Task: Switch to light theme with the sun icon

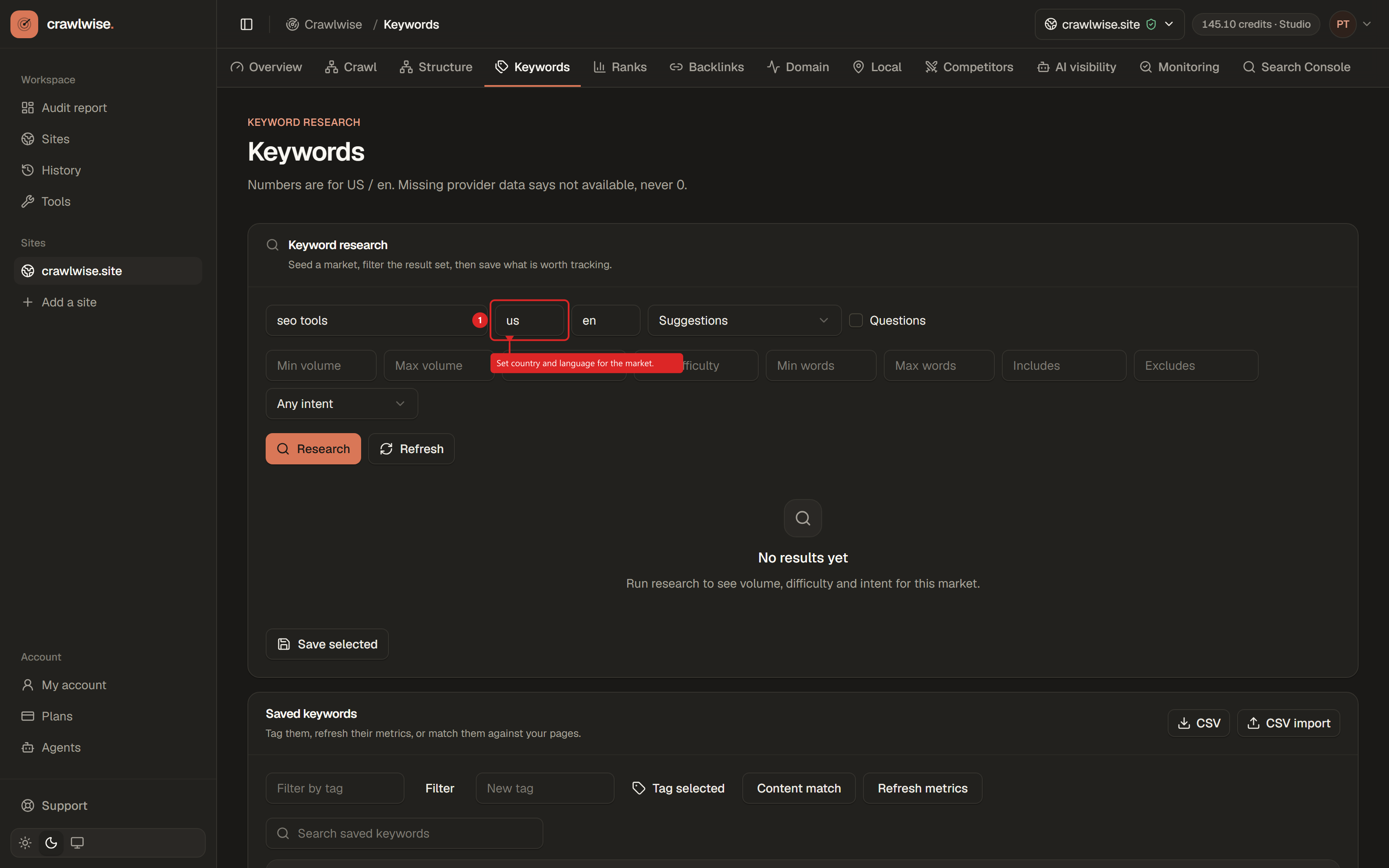Action: pyautogui.click(x=25, y=843)
